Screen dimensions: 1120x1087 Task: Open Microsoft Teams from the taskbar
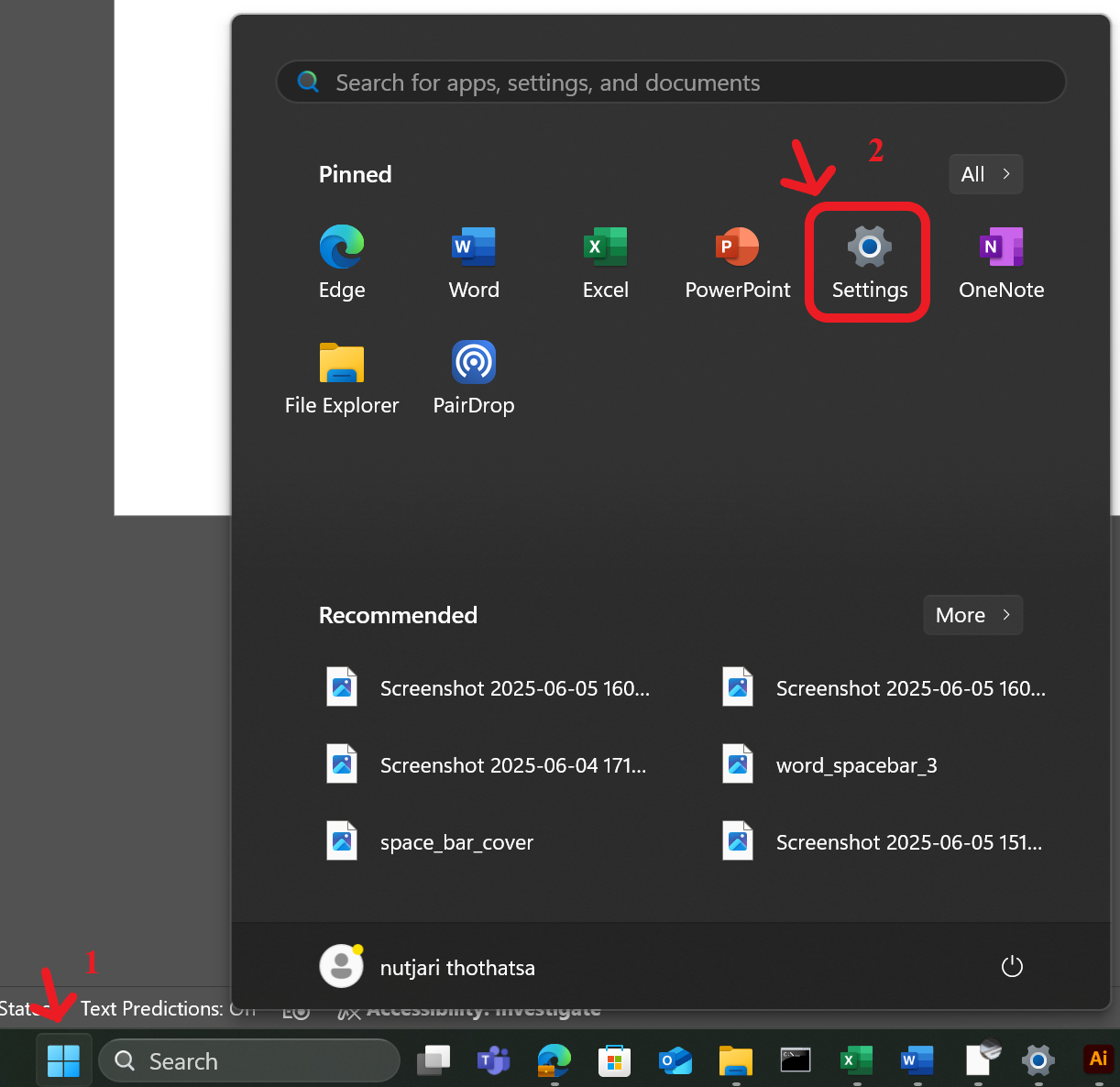coord(494,1061)
